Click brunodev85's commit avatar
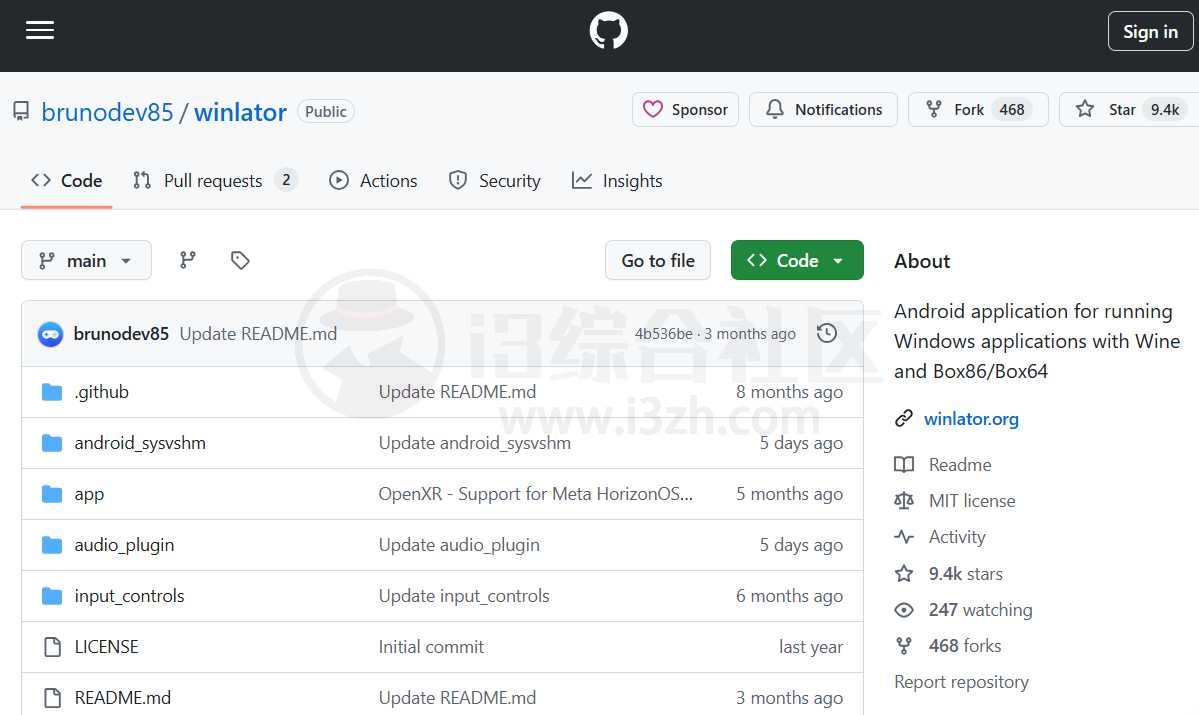 (x=50, y=333)
